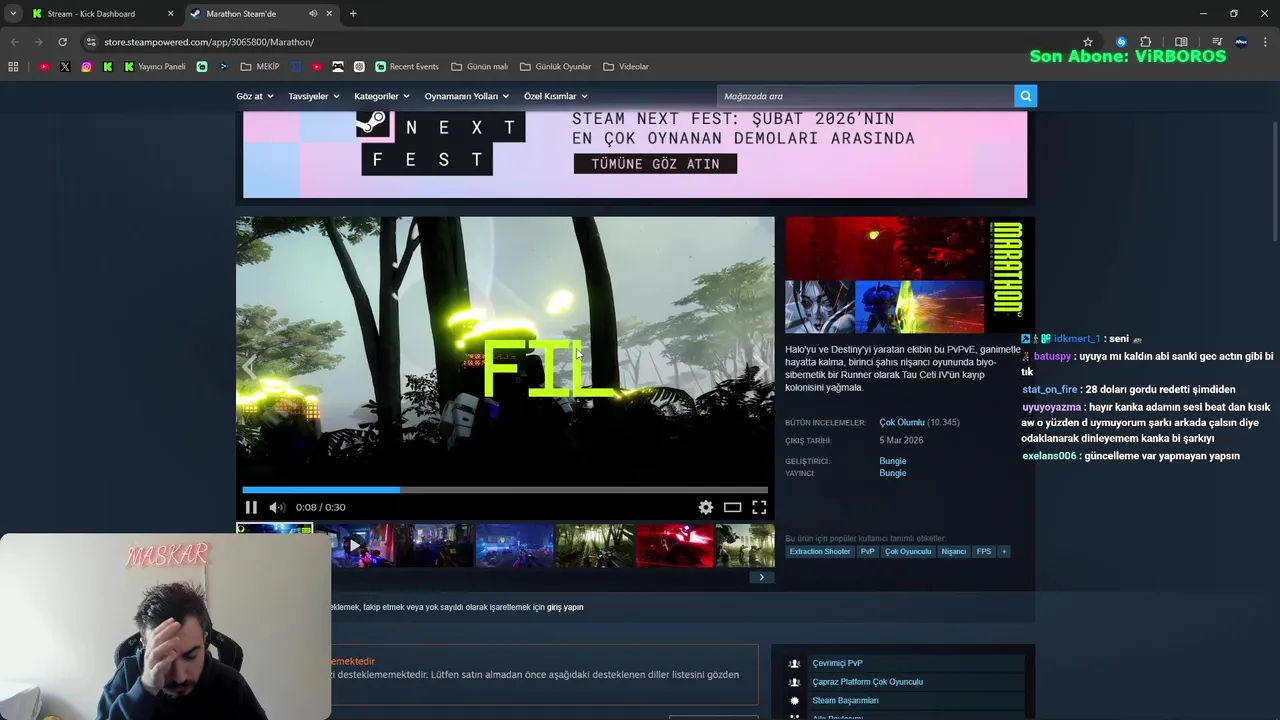The height and width of the screenshot is (720, 1280).
Task: Add a tag with plus button
Action: click(1003, 552)
